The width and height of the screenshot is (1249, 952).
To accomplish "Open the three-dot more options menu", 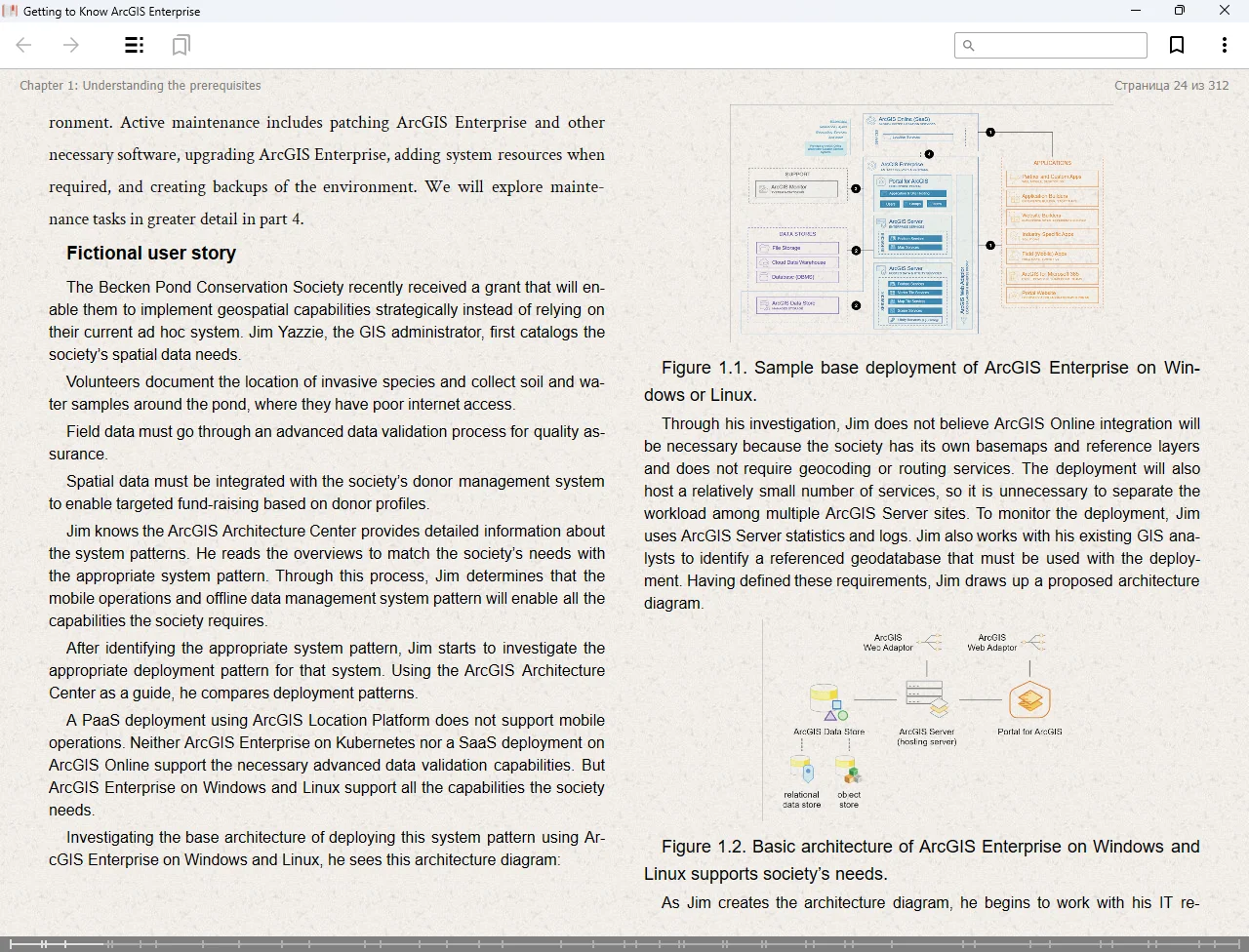I will 1224,45.
